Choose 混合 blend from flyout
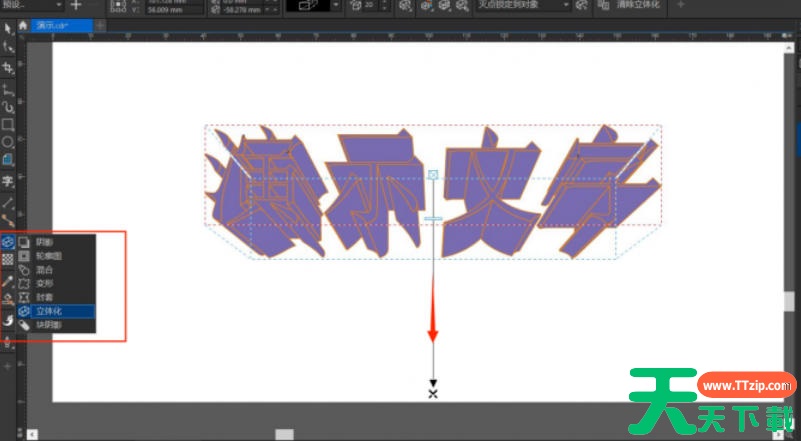801x441 pixels. click(x=56, y=270)
